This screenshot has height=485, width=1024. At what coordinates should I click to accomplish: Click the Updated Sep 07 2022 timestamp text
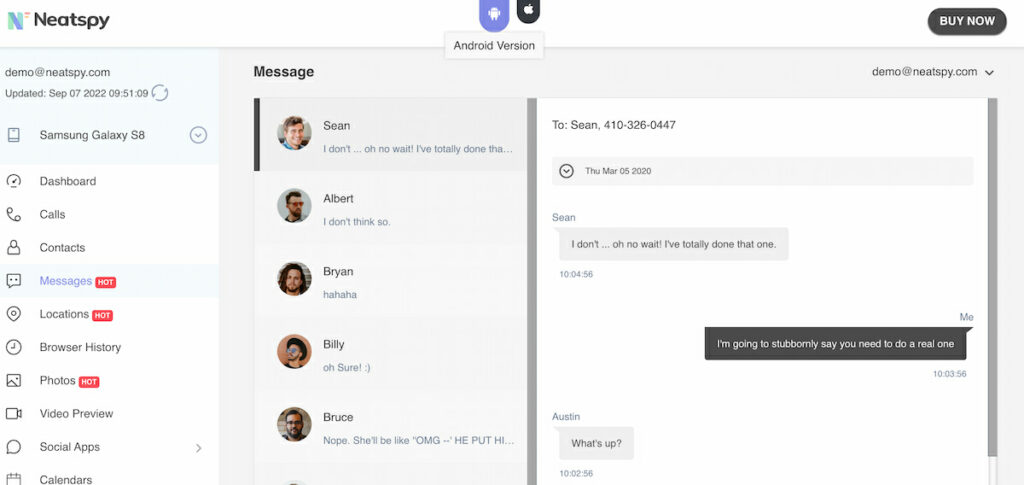[x=76, y=93]
